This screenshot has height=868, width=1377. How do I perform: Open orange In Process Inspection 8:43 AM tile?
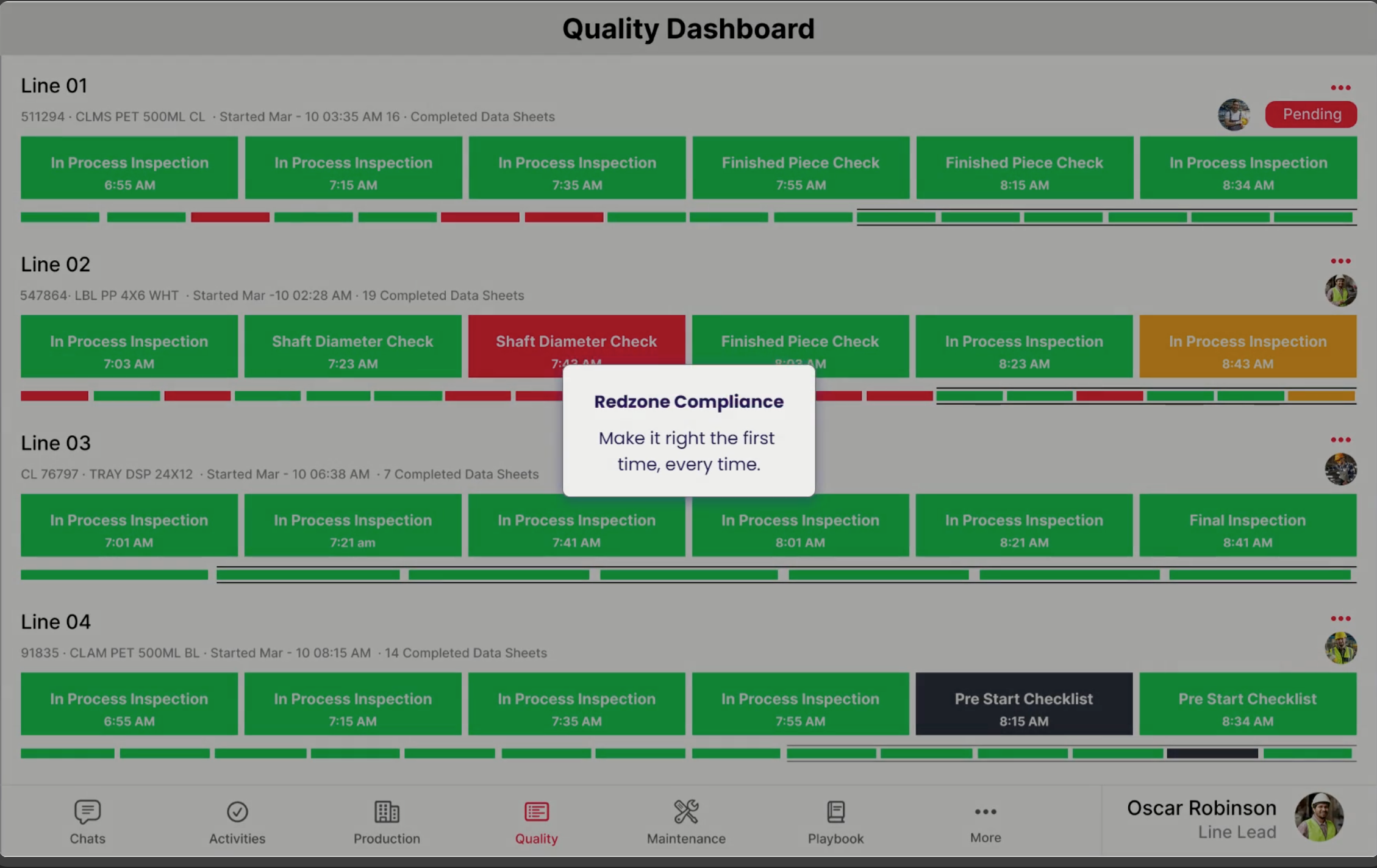point(1248,346)
